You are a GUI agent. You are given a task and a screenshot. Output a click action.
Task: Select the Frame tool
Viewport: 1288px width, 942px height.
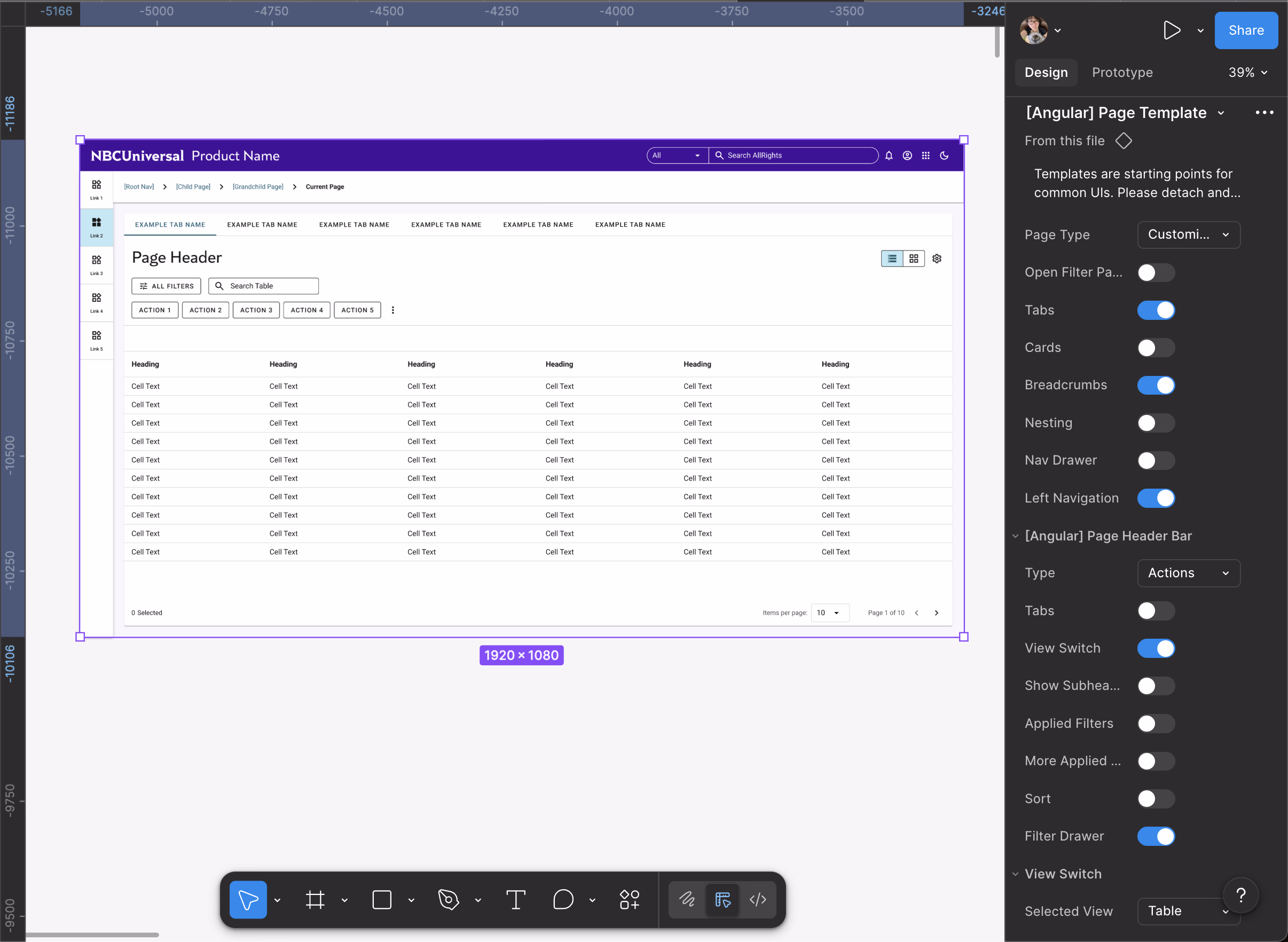(315, 899)
